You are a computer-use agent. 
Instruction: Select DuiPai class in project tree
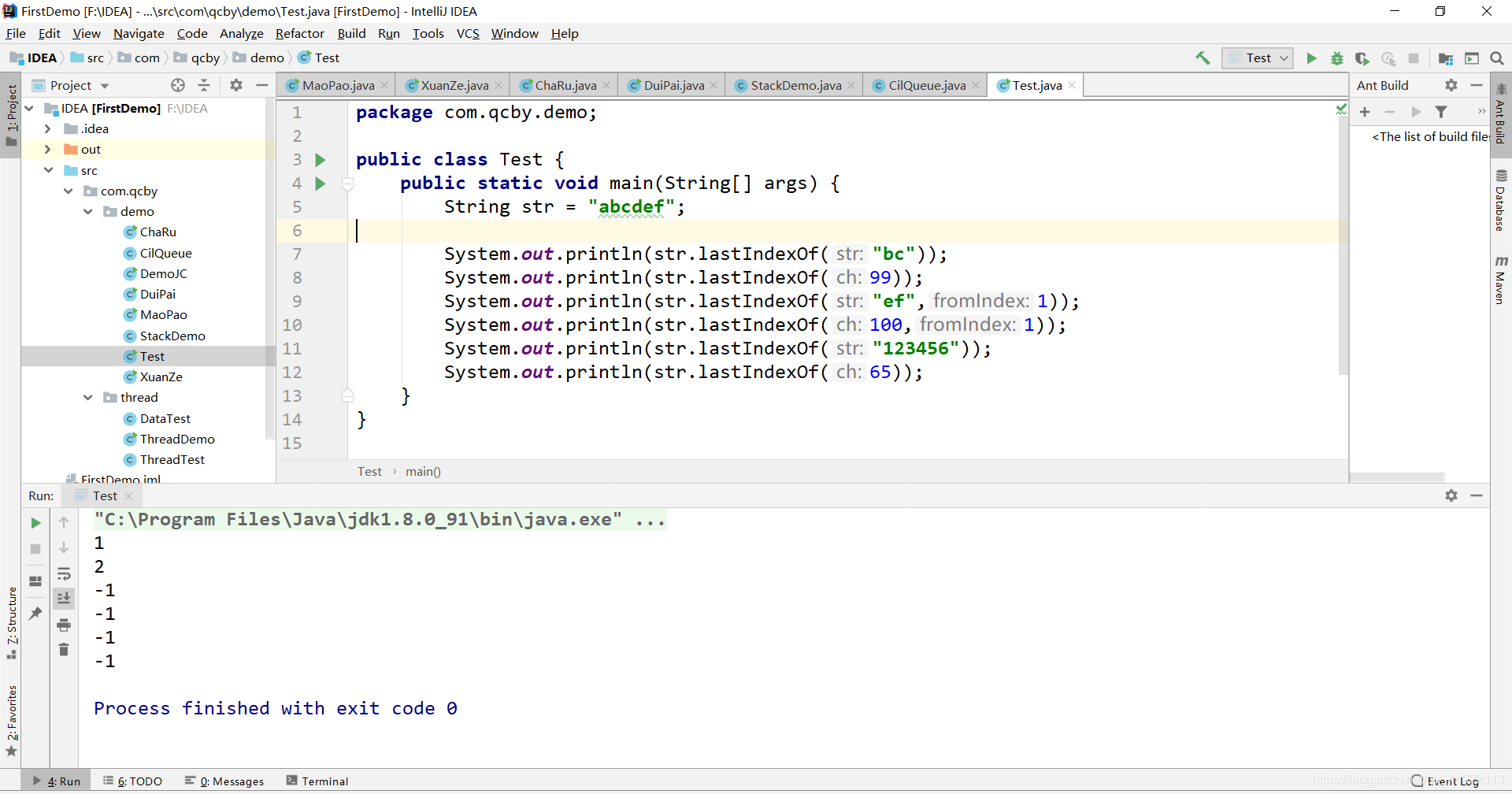tap(157, 294)
